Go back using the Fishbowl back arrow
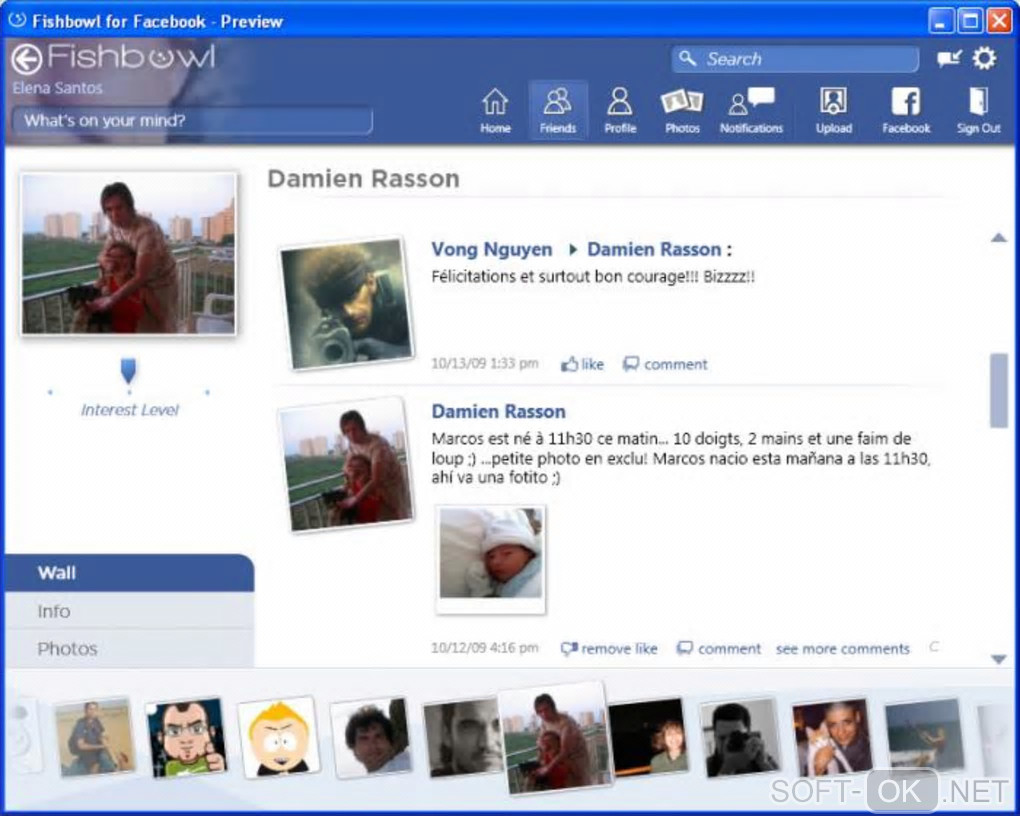Screen dimensions: 1020x816 pos(27,59)
